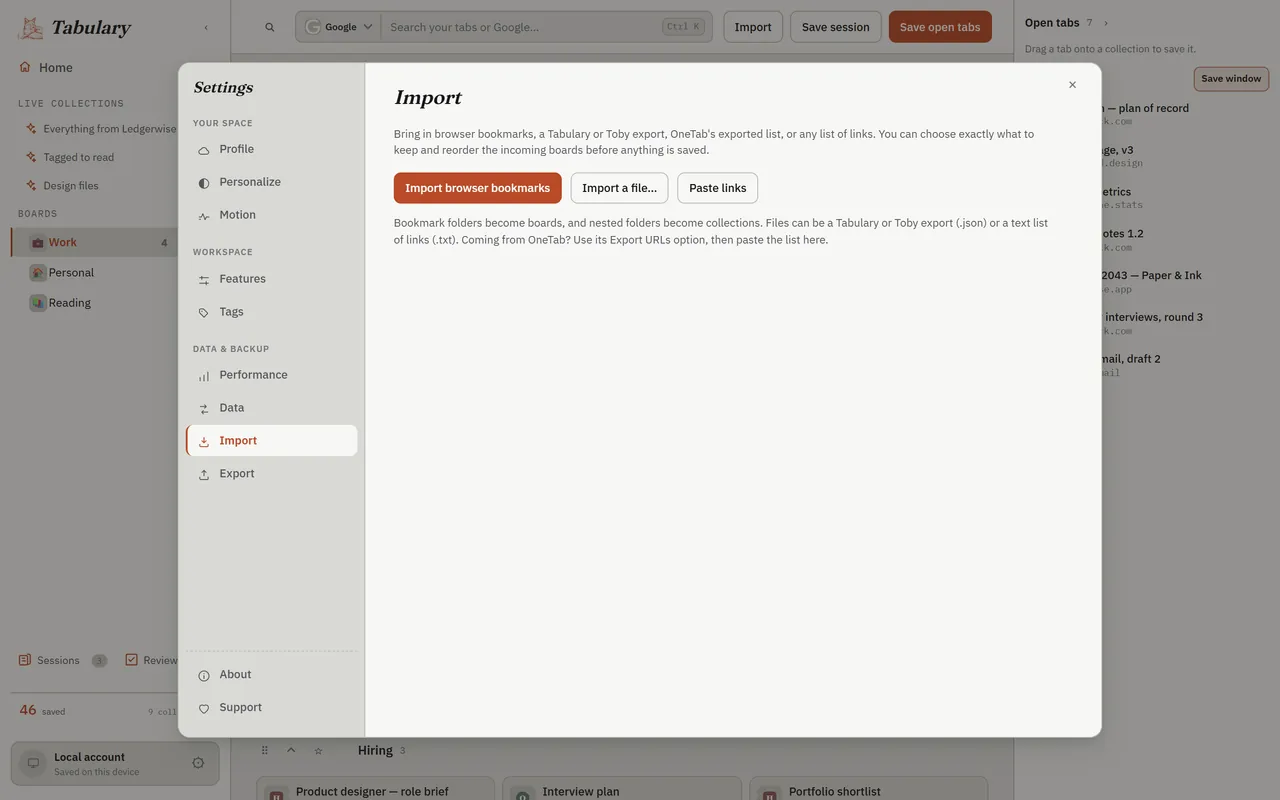
Task: Click the search magnifier icon
Action: pos(270,27)
